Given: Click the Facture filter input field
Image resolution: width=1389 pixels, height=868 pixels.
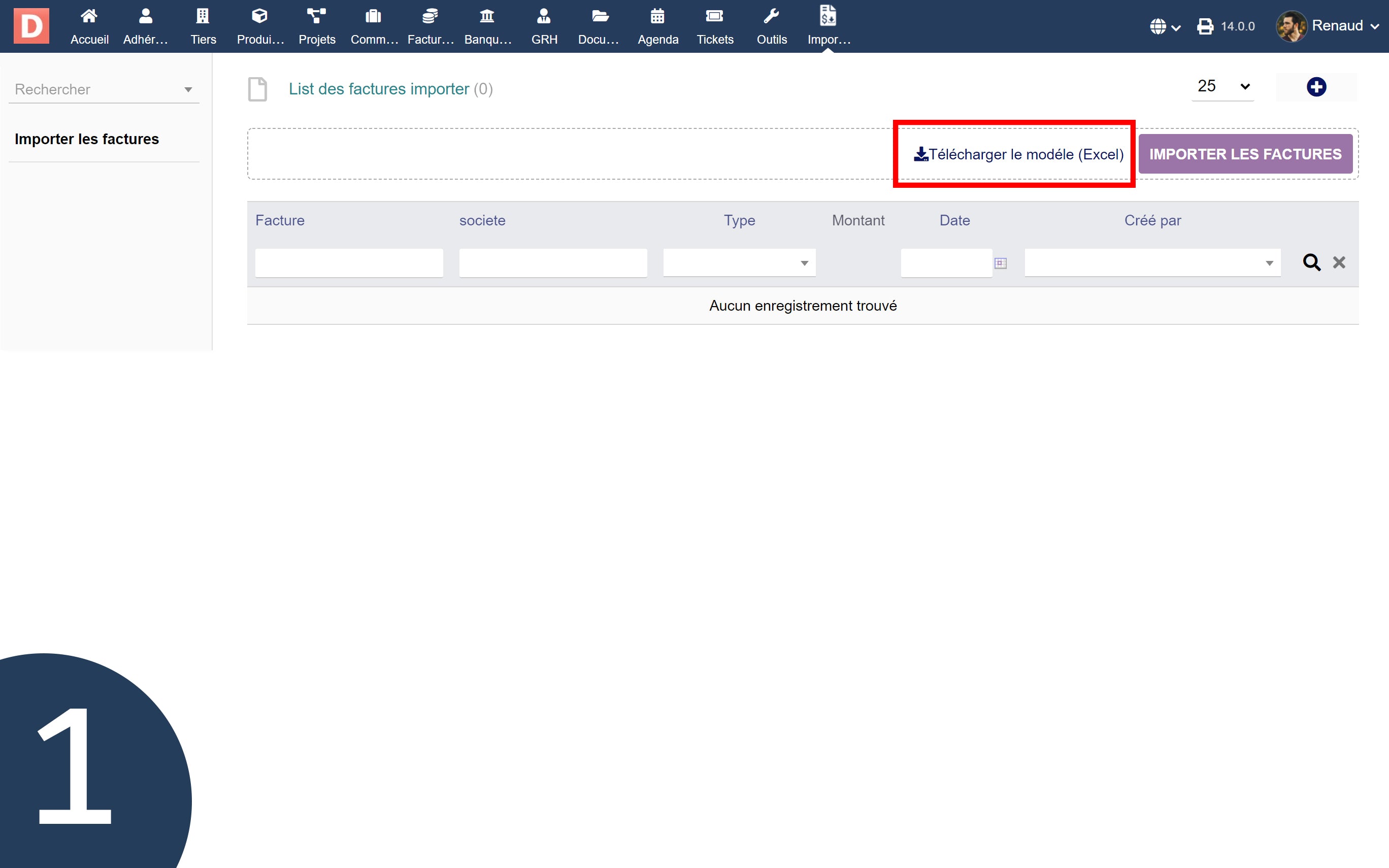Looking at the screenshot, I should coord(349,263).
